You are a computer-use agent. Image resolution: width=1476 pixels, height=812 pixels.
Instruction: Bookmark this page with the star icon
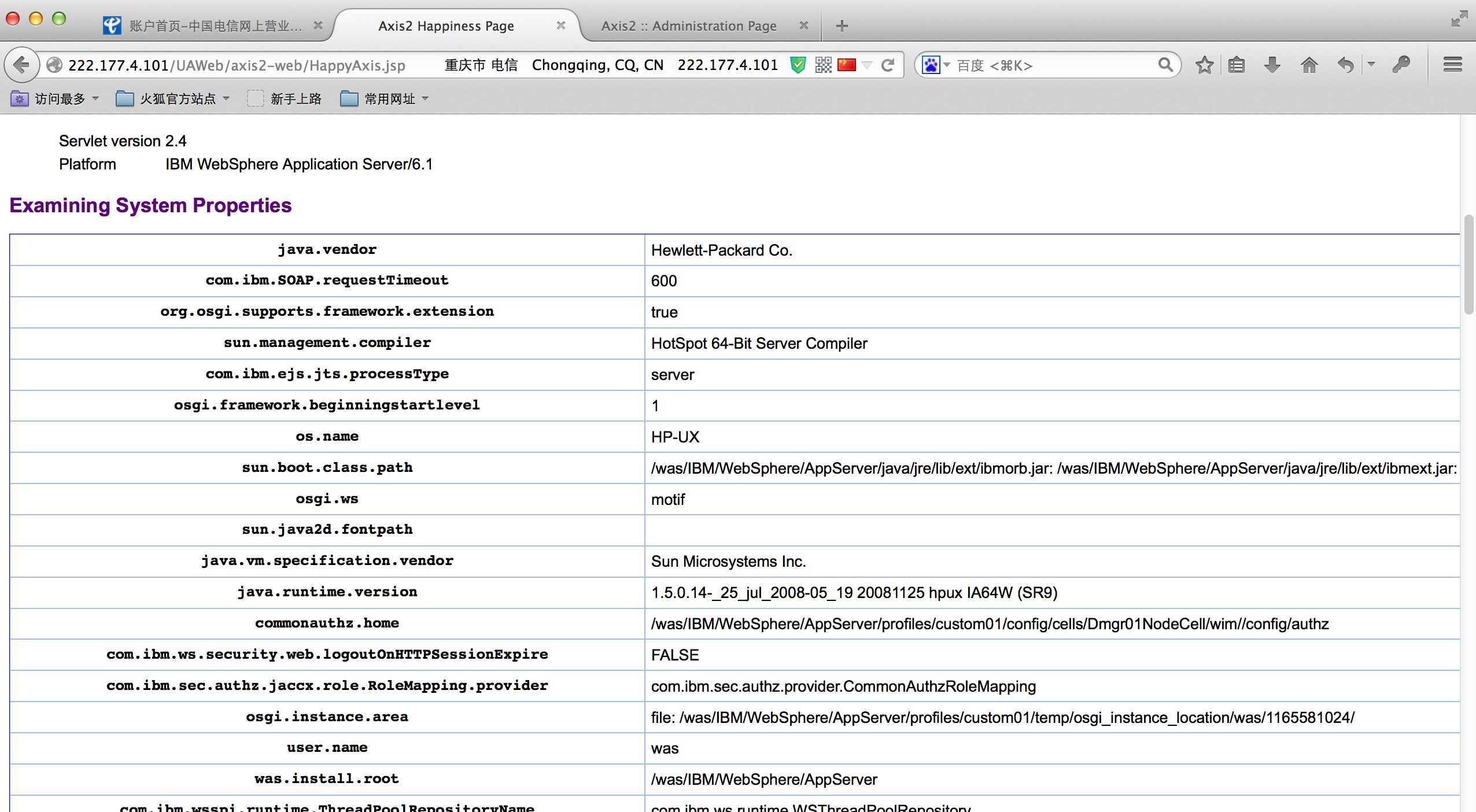[x=1204, y=65]
